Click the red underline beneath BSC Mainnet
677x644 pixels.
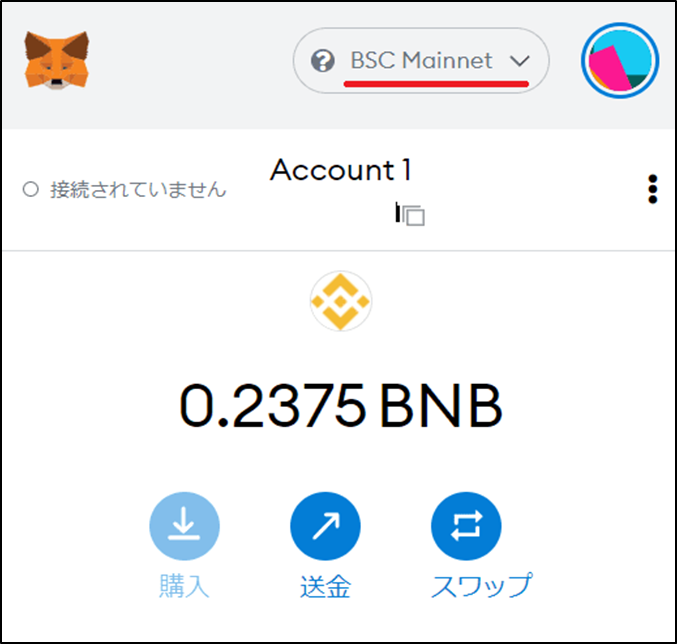[436, 84]
